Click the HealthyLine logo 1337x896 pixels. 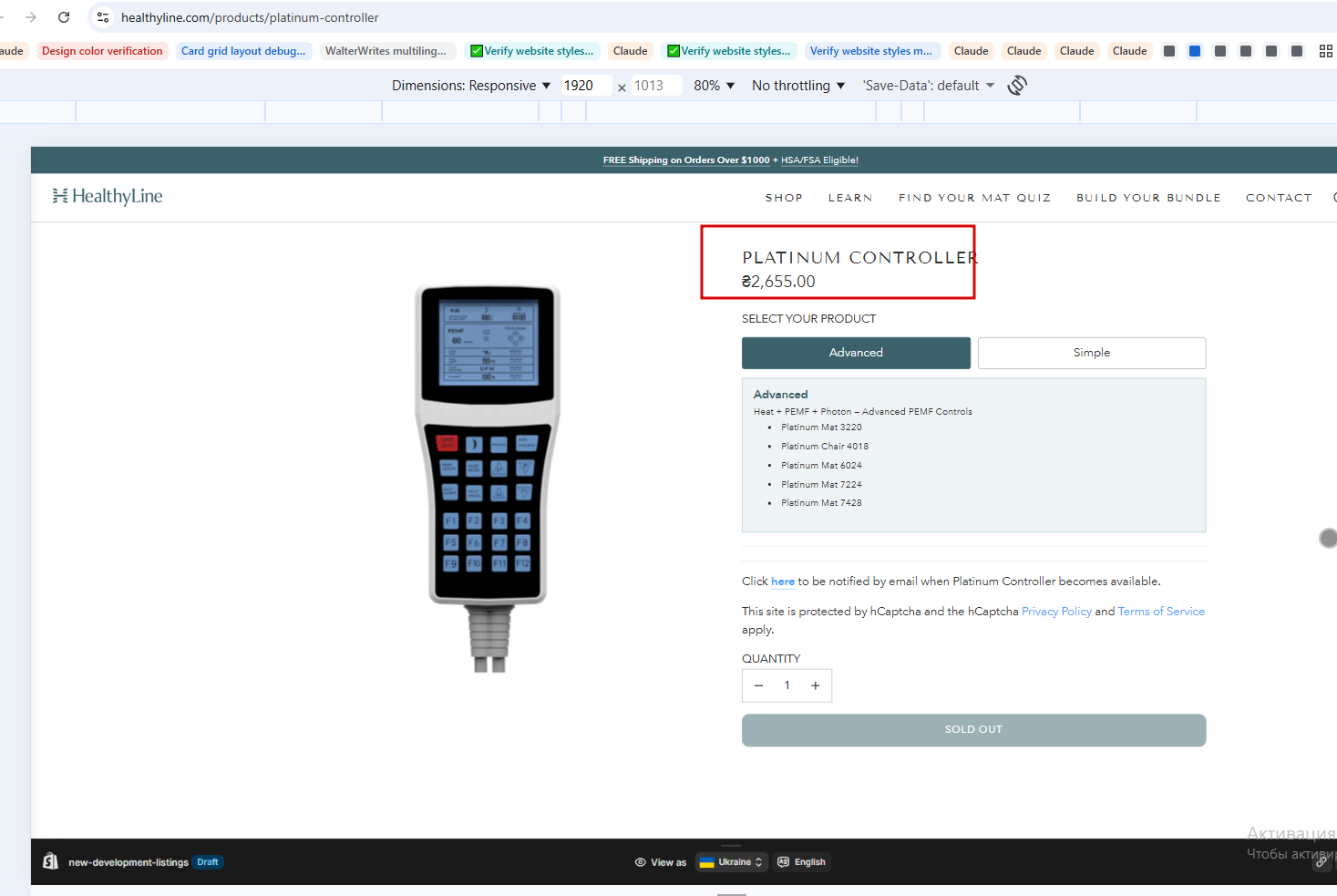click(x=108, y=196)
